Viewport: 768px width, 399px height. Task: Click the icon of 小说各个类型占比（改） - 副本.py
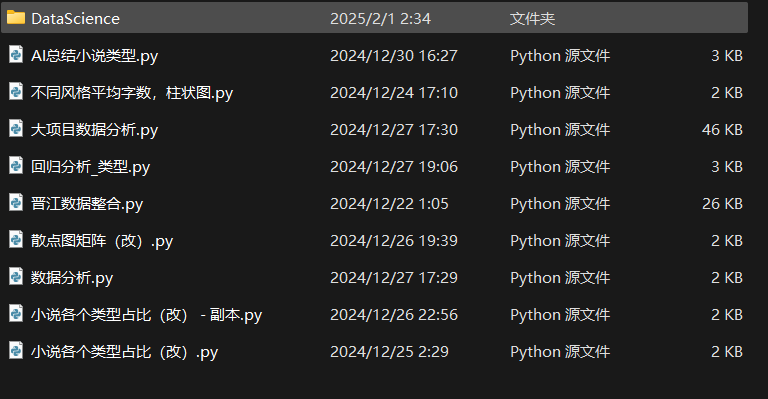tap(16, 313)
